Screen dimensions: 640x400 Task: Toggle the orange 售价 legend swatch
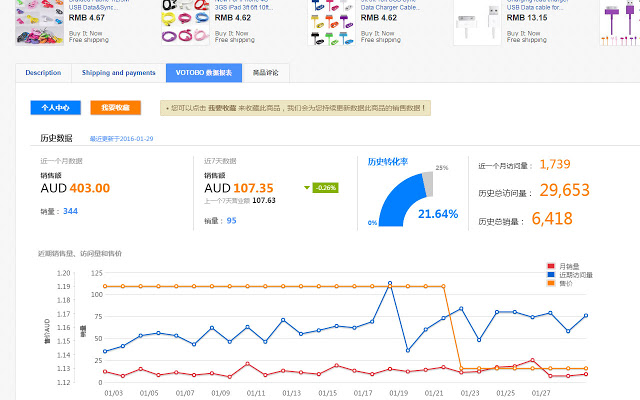[x=551, y=283]
